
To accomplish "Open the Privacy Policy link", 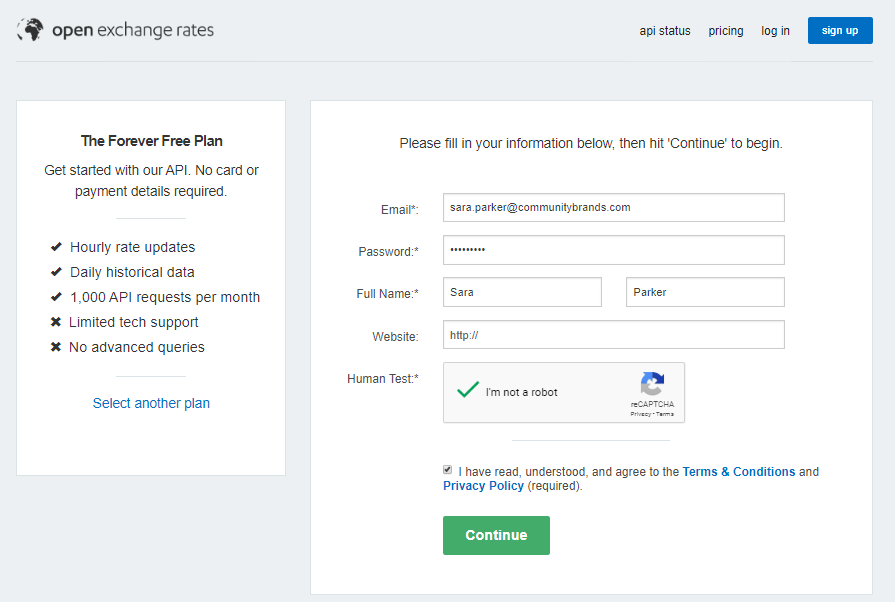I will point(483,486).
